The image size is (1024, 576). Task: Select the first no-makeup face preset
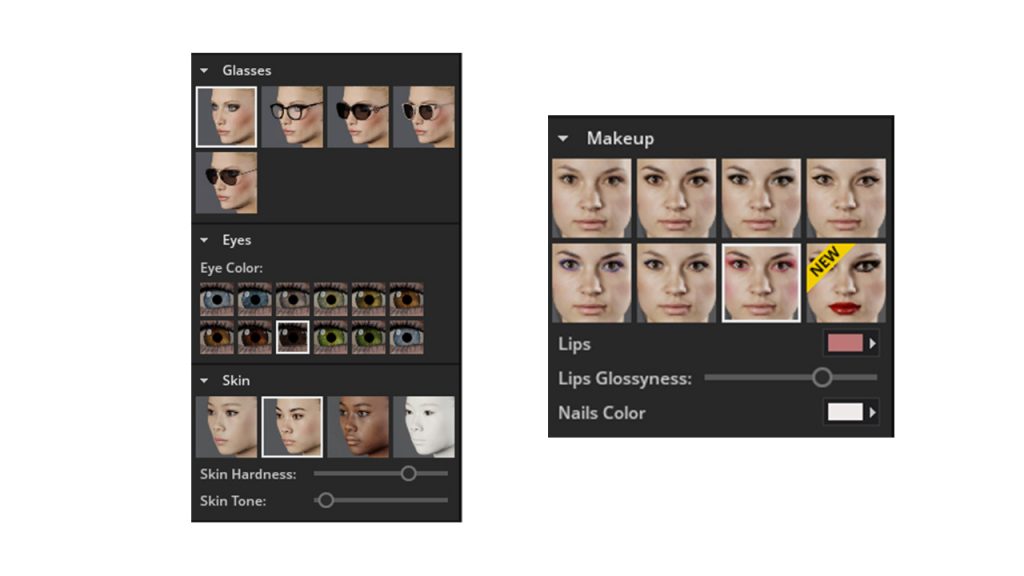(x=592, y=198)
